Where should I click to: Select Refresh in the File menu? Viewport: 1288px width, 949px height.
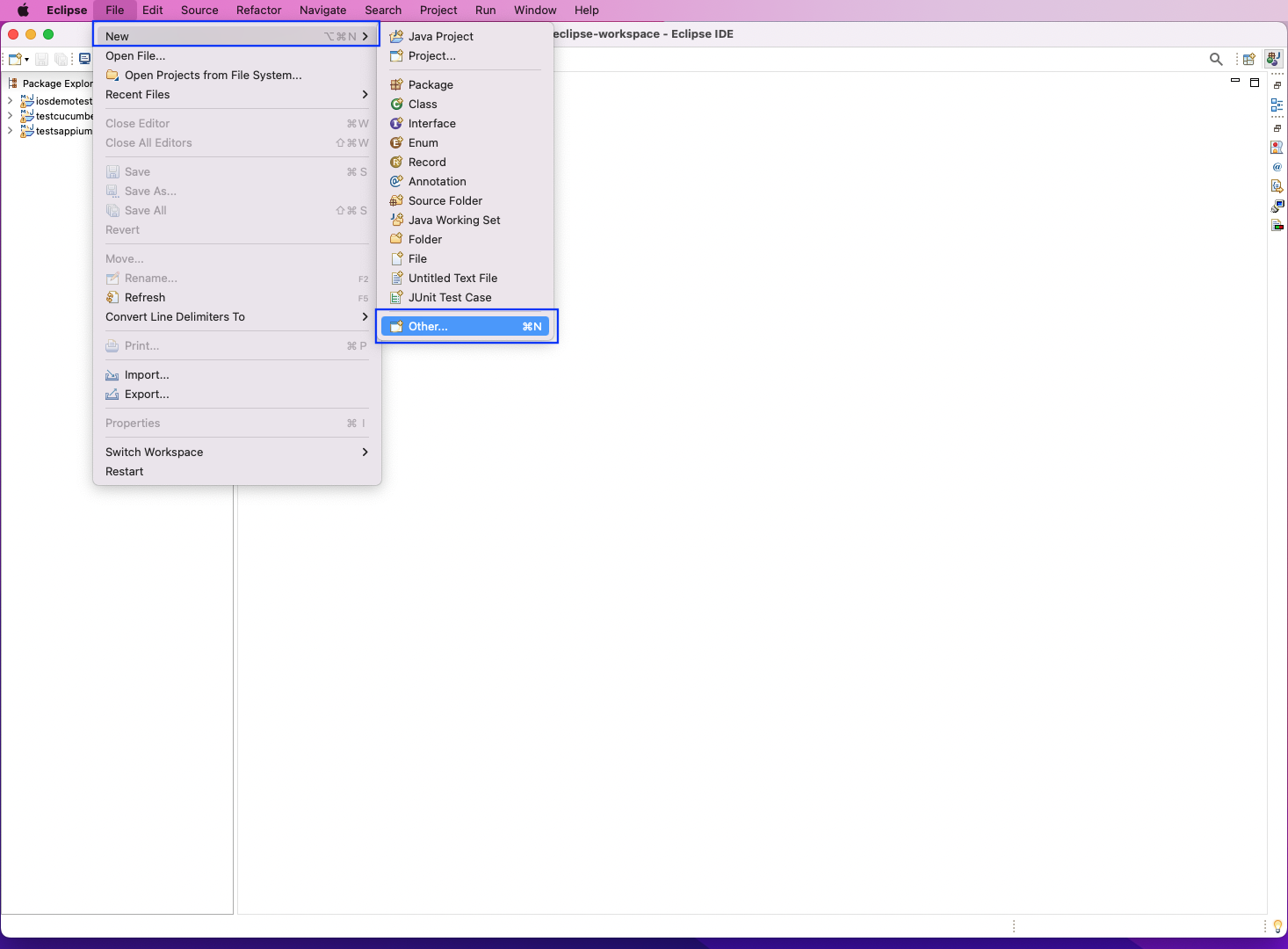point(237,297)
